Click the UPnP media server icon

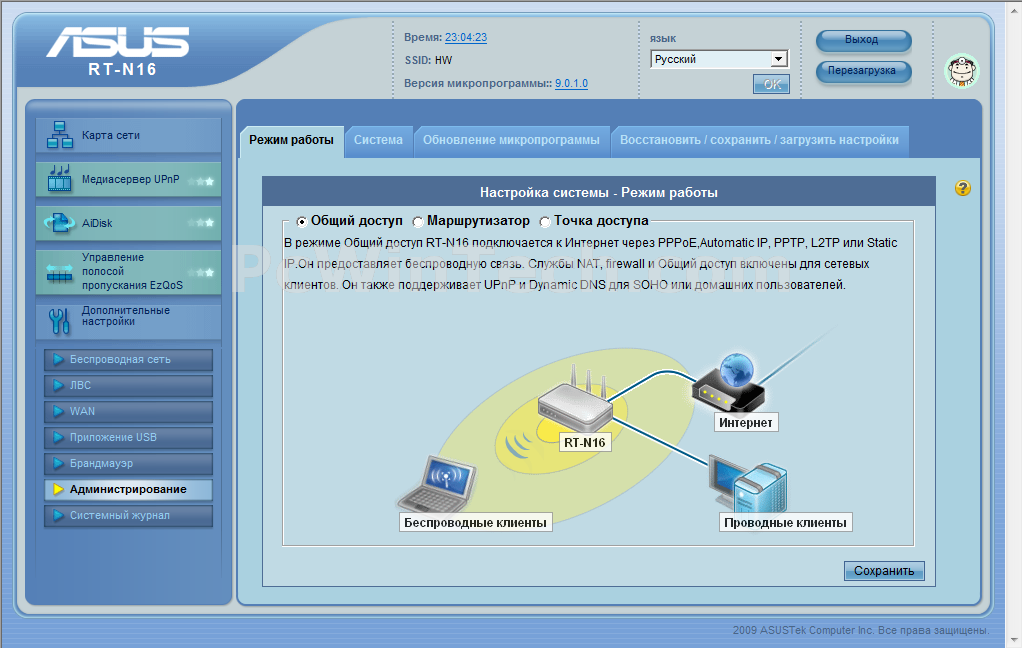59,178
